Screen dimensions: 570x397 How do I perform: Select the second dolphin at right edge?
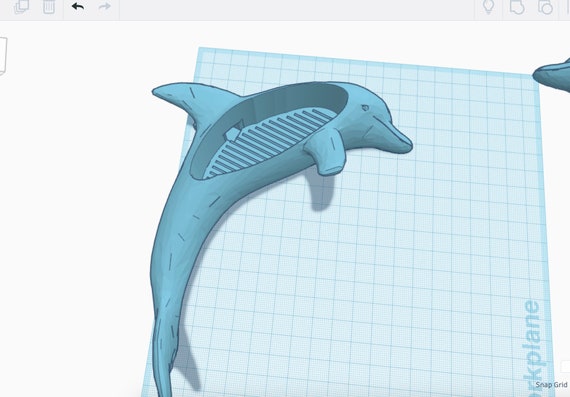(x=554, y=76)
